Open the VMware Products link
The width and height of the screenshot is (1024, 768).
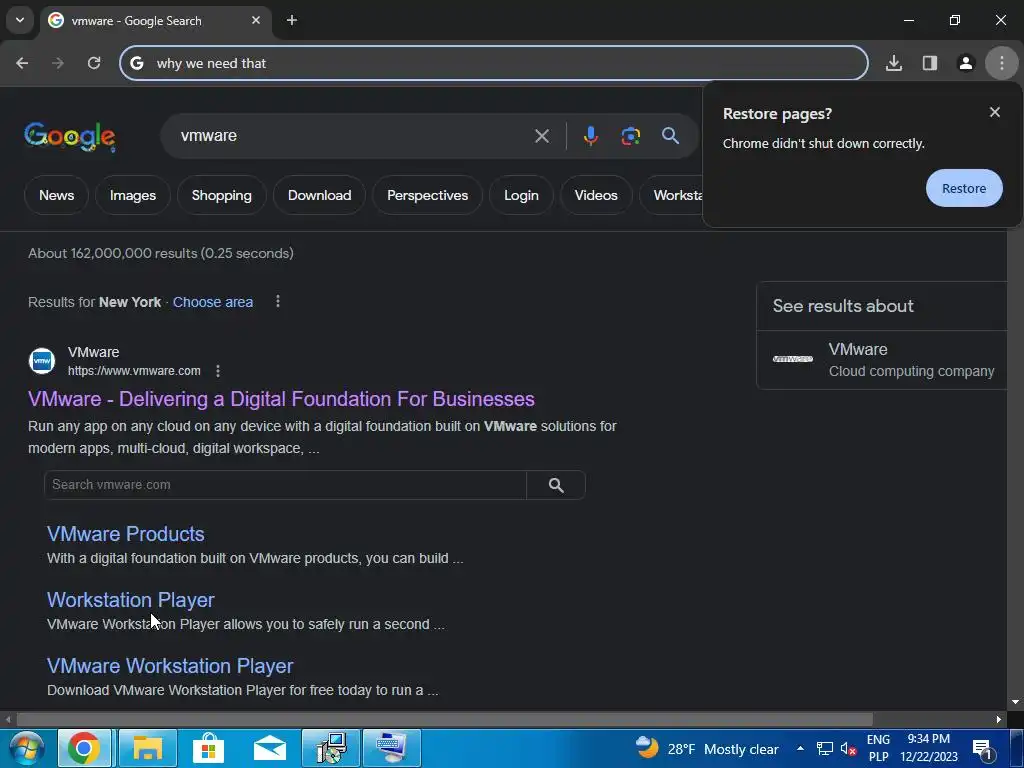125,534
